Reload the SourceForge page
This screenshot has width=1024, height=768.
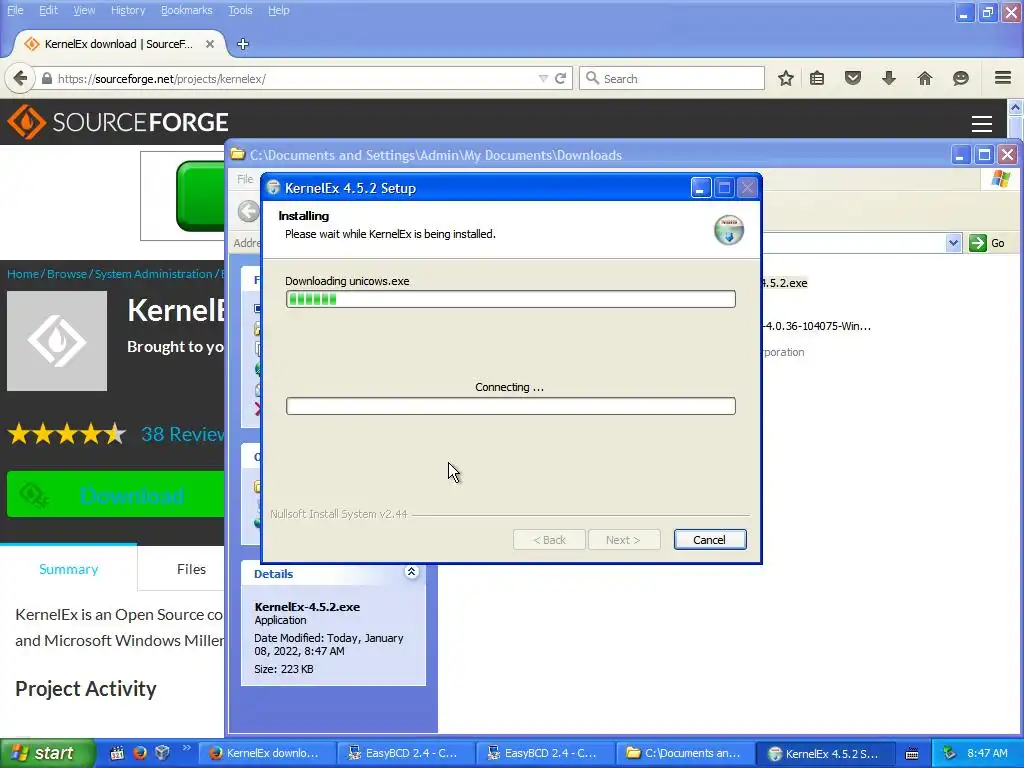click(x=560, y=78)
